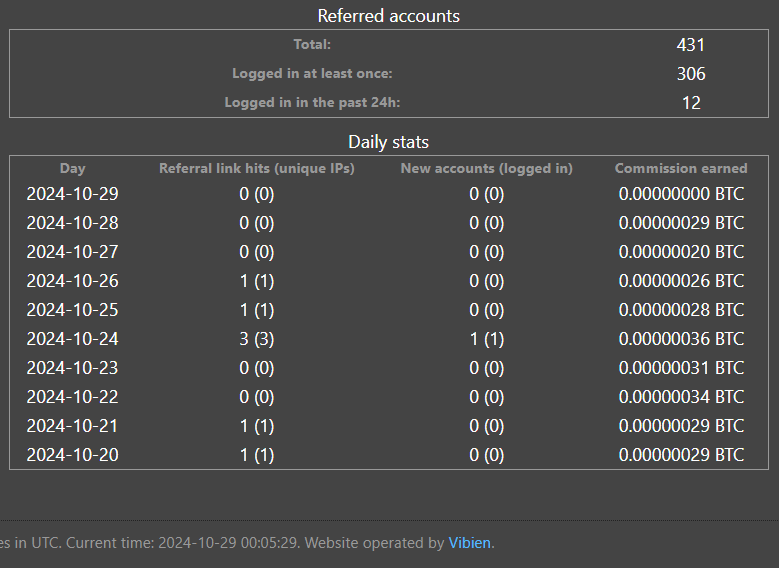This screenshot has width=779, height=568.
Task: Click referral hits 1 (1) for 2024-10-20
Action: pyautogui.click(x=257, y=455)
